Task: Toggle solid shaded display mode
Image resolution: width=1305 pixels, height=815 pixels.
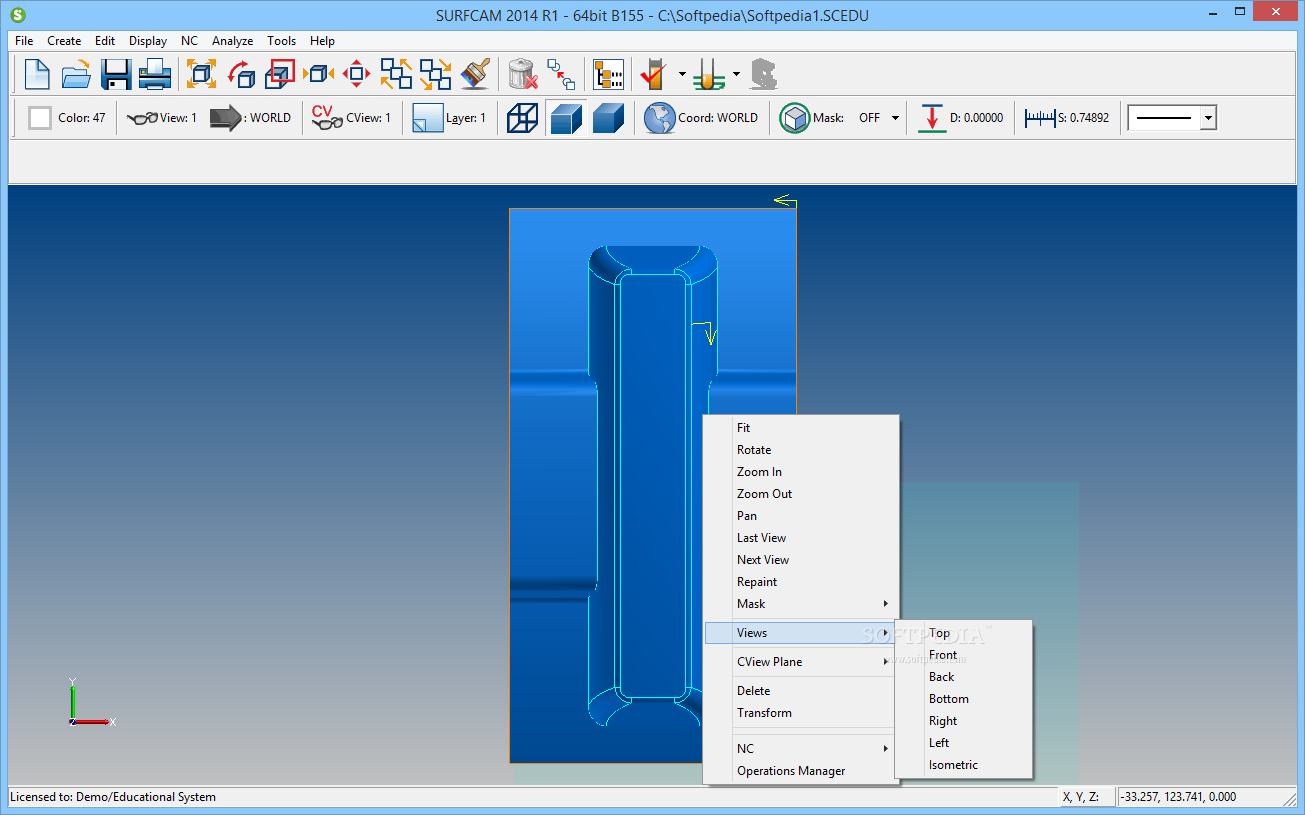Action: [608, 118]
